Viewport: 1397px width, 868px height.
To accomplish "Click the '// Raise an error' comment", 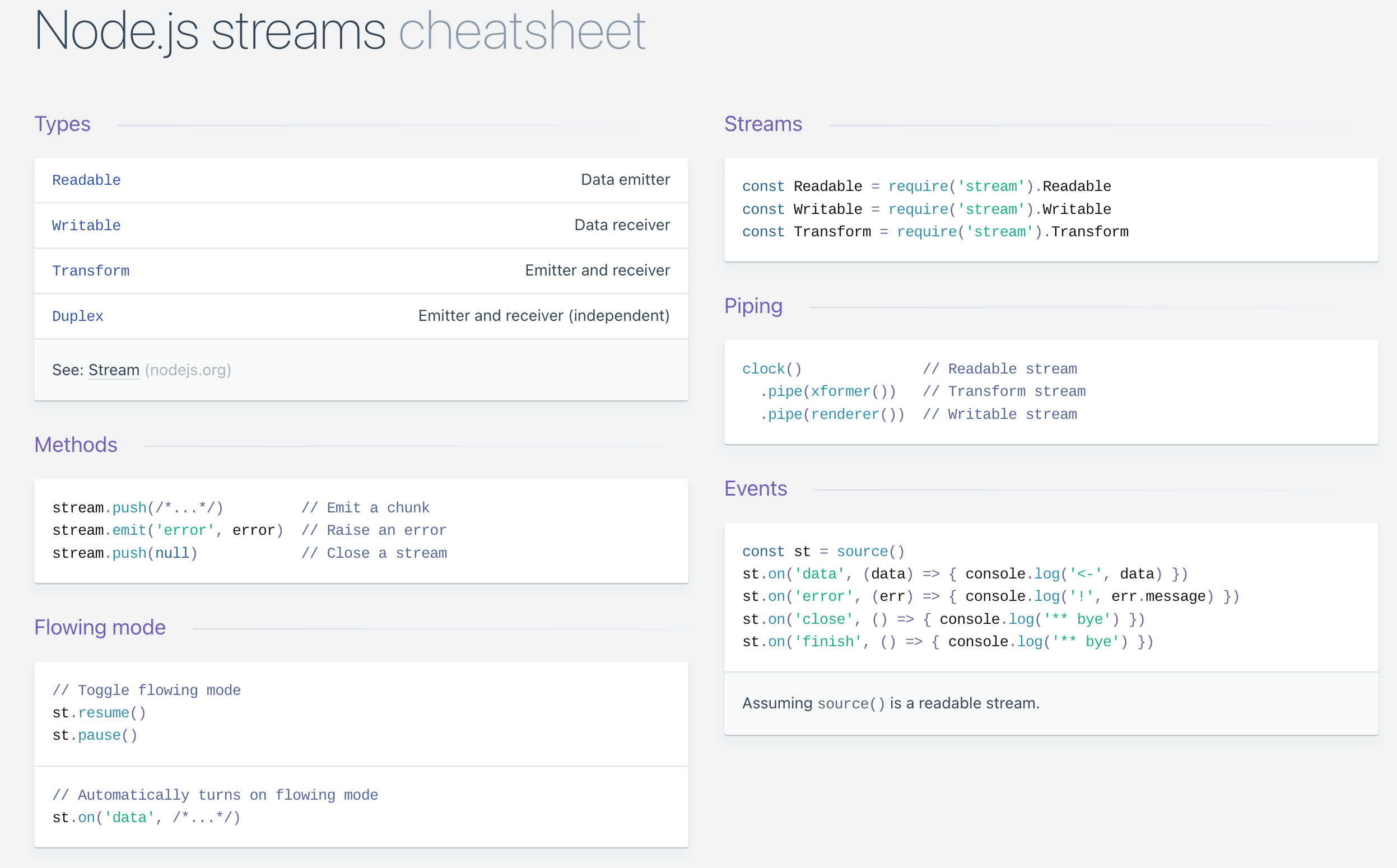I will coord(374,530).
